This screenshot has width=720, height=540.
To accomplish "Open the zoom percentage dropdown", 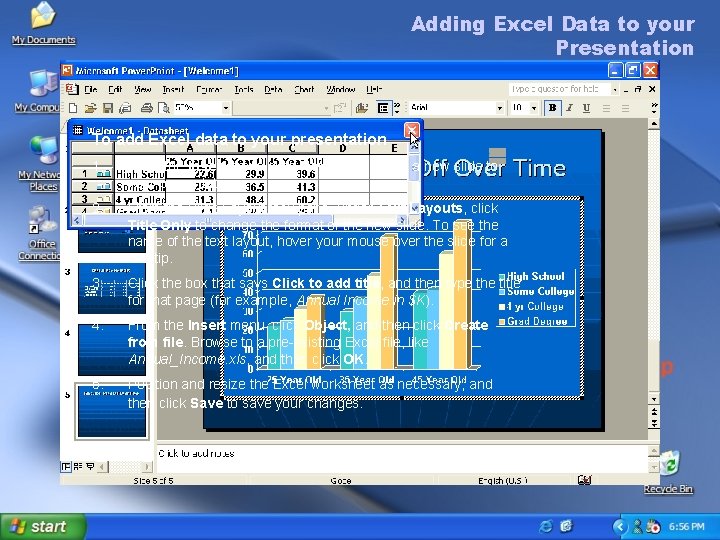I will click(225, 108).
